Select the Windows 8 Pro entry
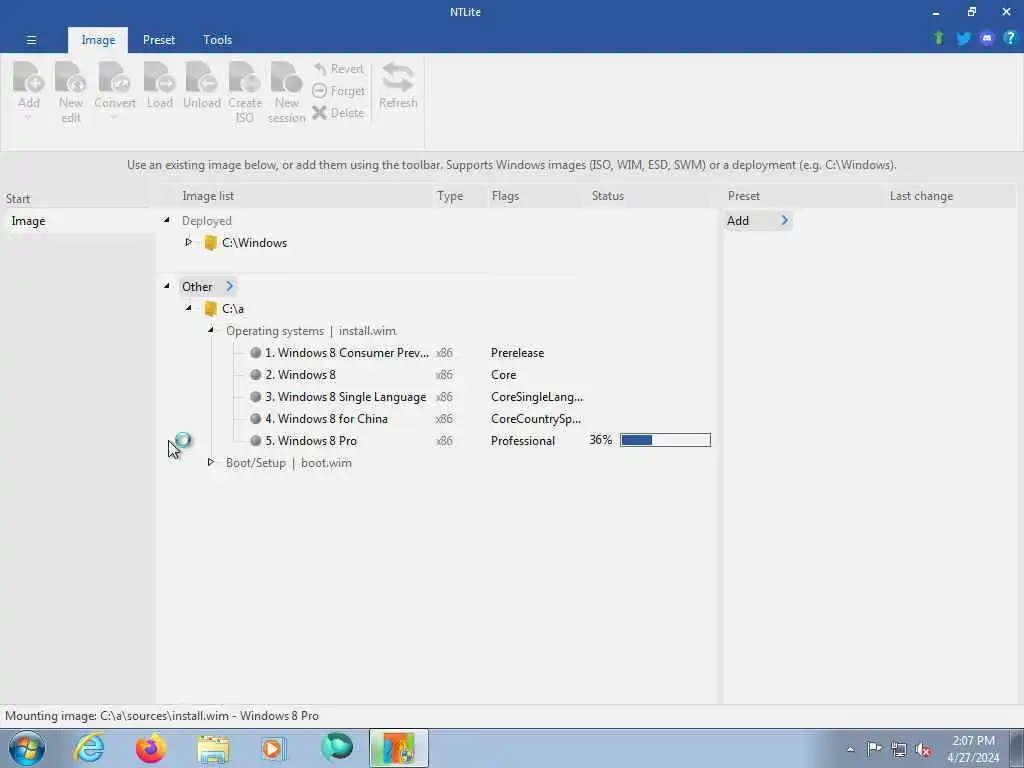This screenshot has width=1024, height=768. (x=310, y=441)
